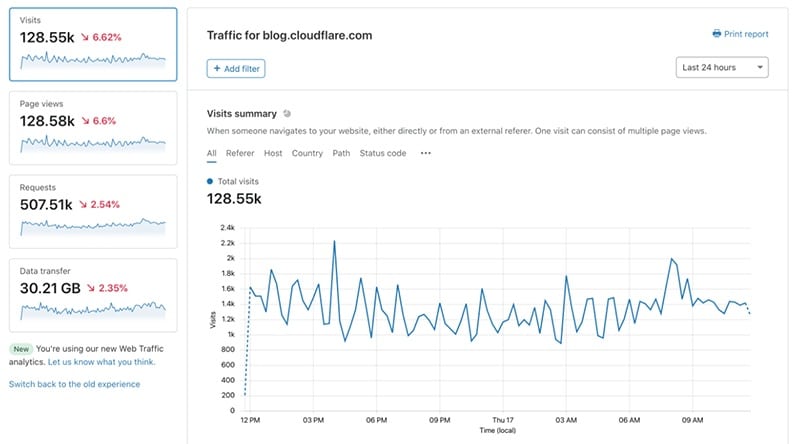Click the Add filter button
Viewport: 800px width, 444px height.
(236, 68)
